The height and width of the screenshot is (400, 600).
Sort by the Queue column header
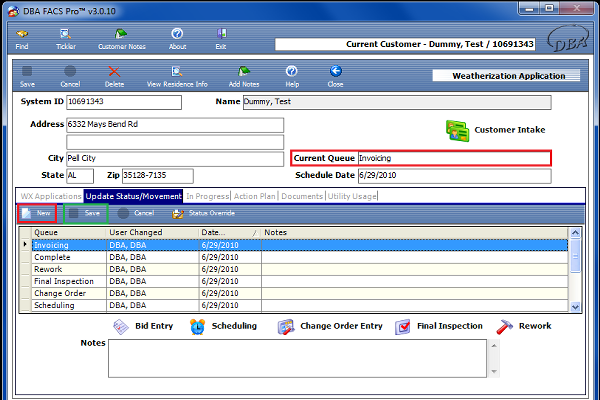point(69,233)
